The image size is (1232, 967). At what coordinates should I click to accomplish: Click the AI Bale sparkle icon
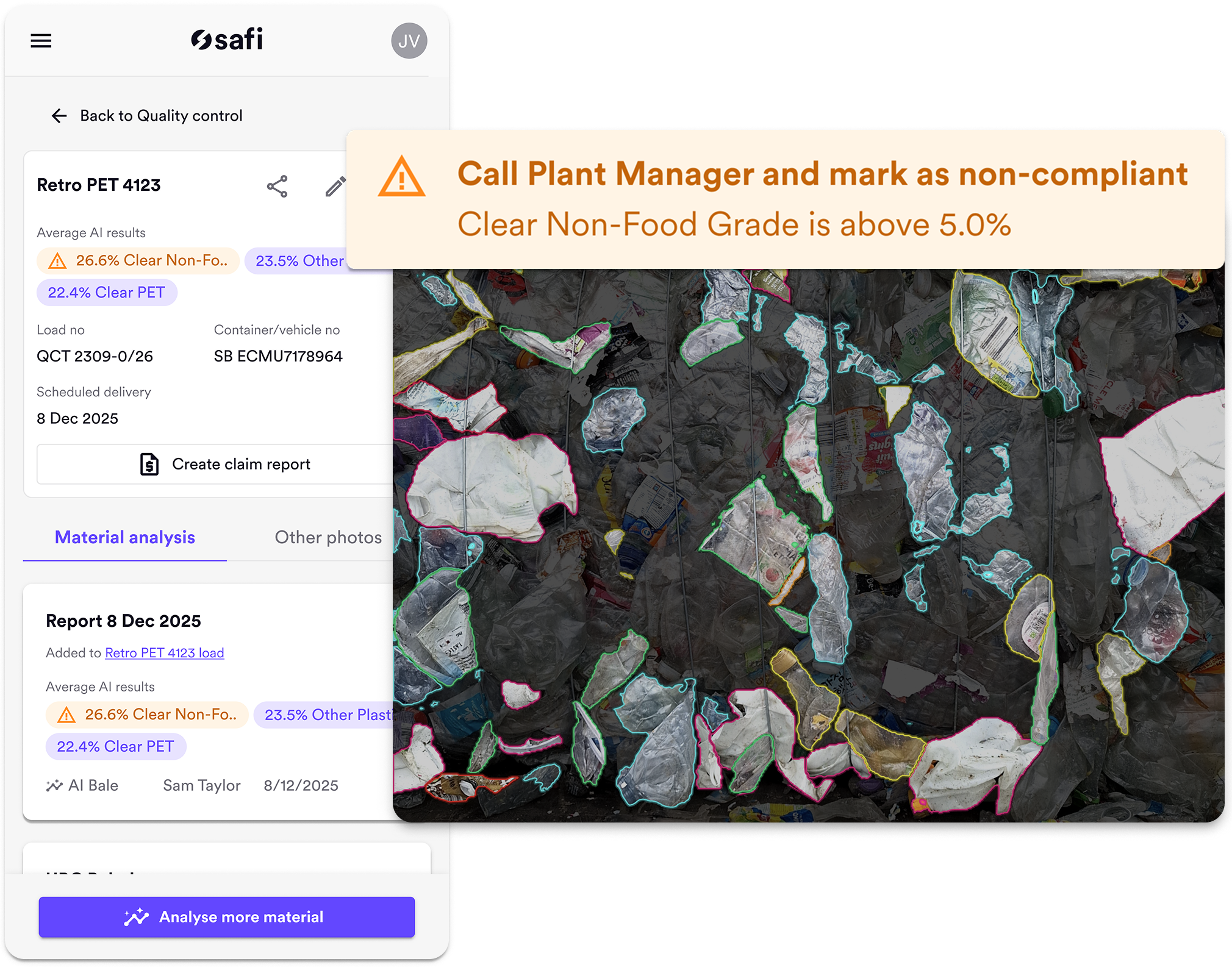pyautogui.click(x=54, y=785)
